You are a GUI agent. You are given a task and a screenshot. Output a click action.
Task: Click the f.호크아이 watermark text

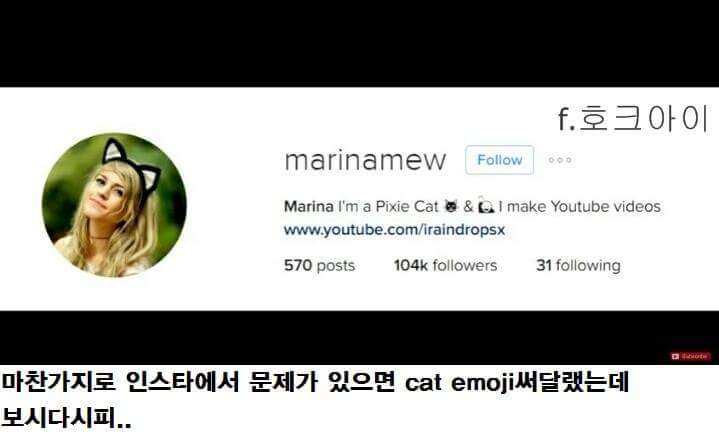633,118
